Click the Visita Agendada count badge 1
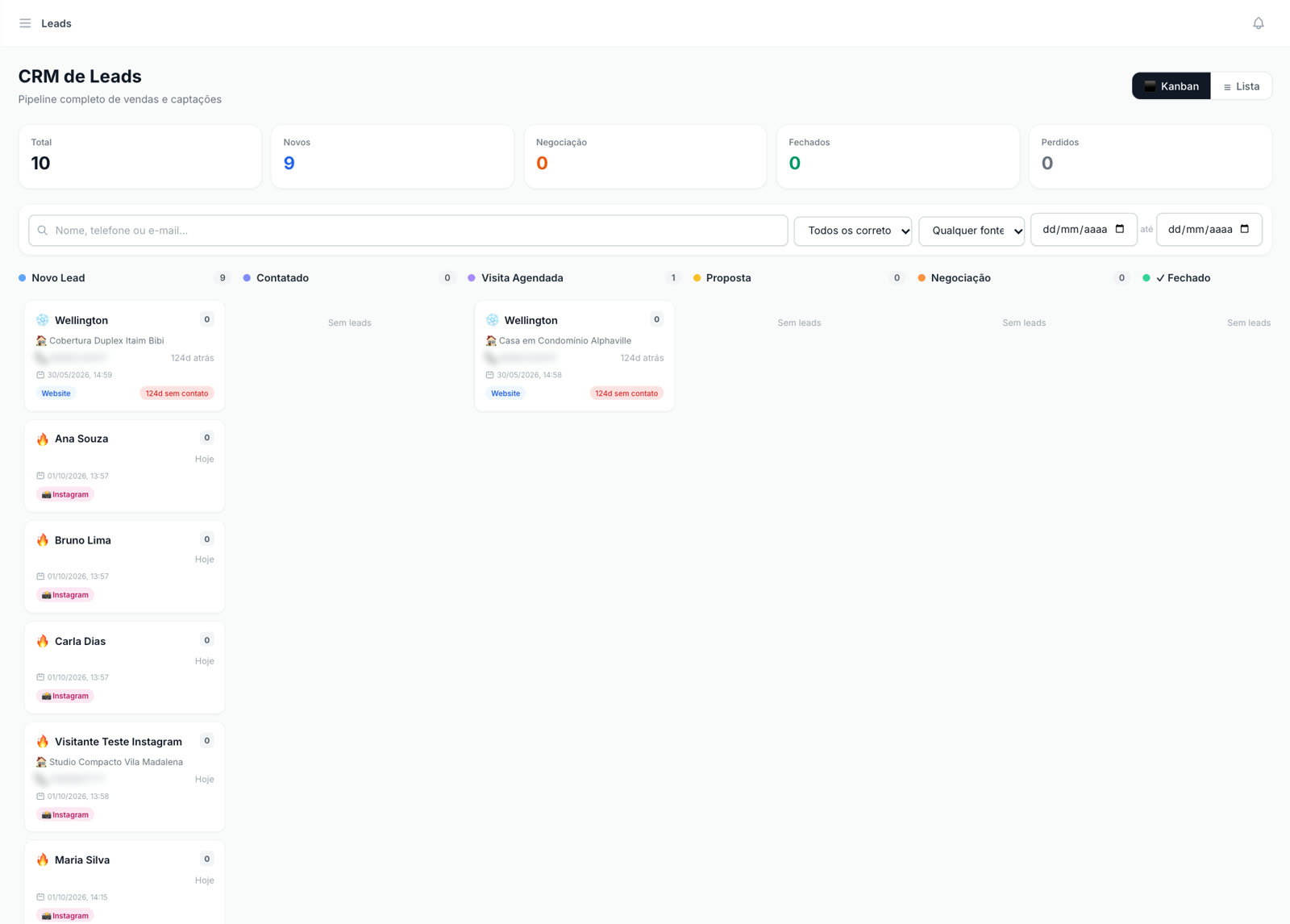Image resolution: width=1290 pixels, height=924 pixels. pyautogui.click(x=673, y=278)
